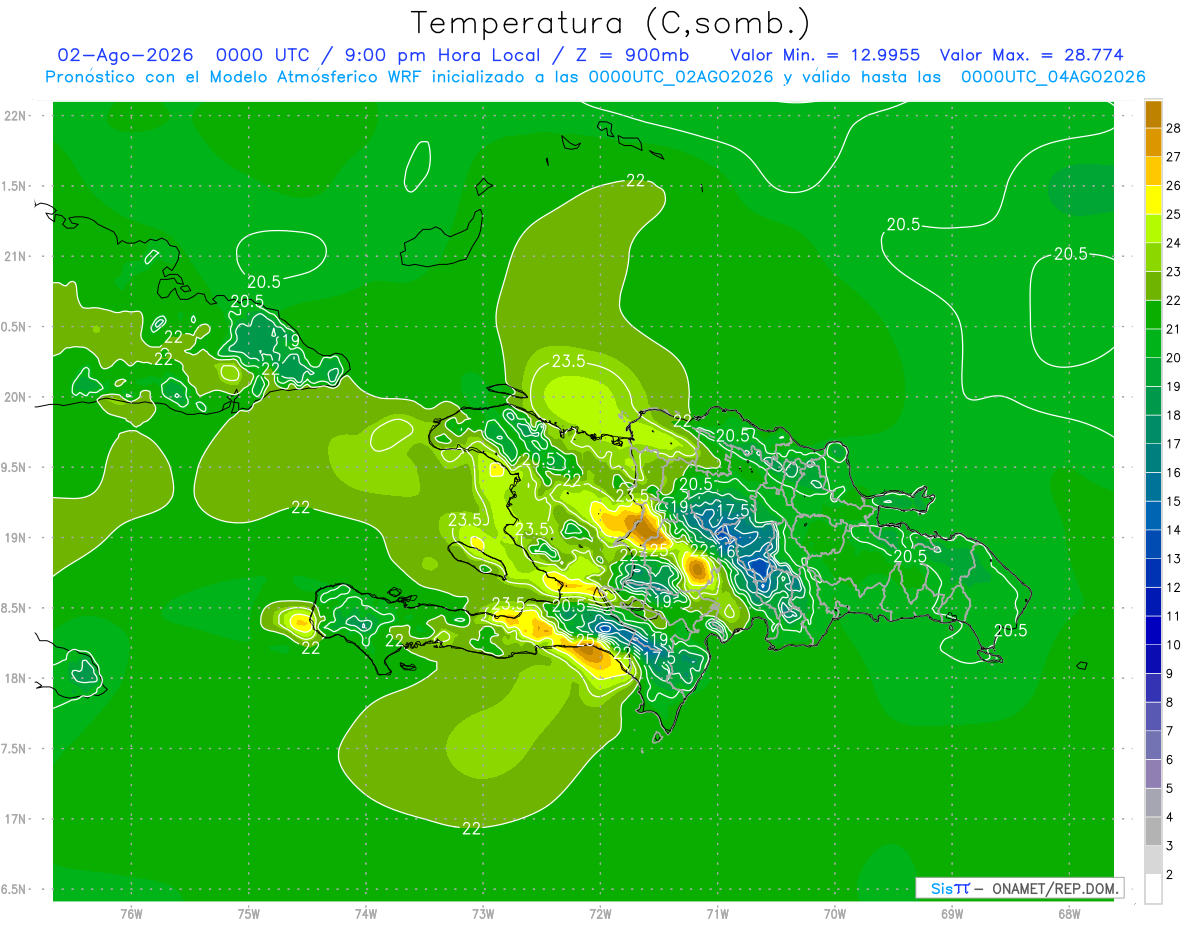The width and height of the screenshot is (1200, 927).
Task: Select the indigo swatch between 8 and 9
Action: click(x=1153, y=689)
